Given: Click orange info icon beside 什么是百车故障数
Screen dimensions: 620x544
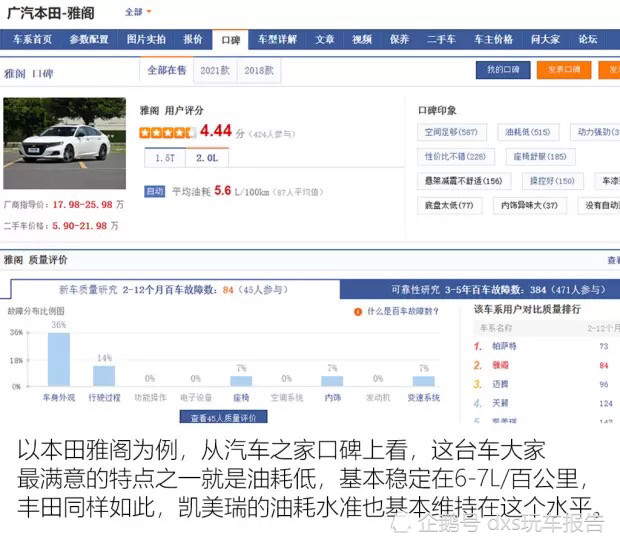Looking at the screenshot, I should (x=358, y=312).
